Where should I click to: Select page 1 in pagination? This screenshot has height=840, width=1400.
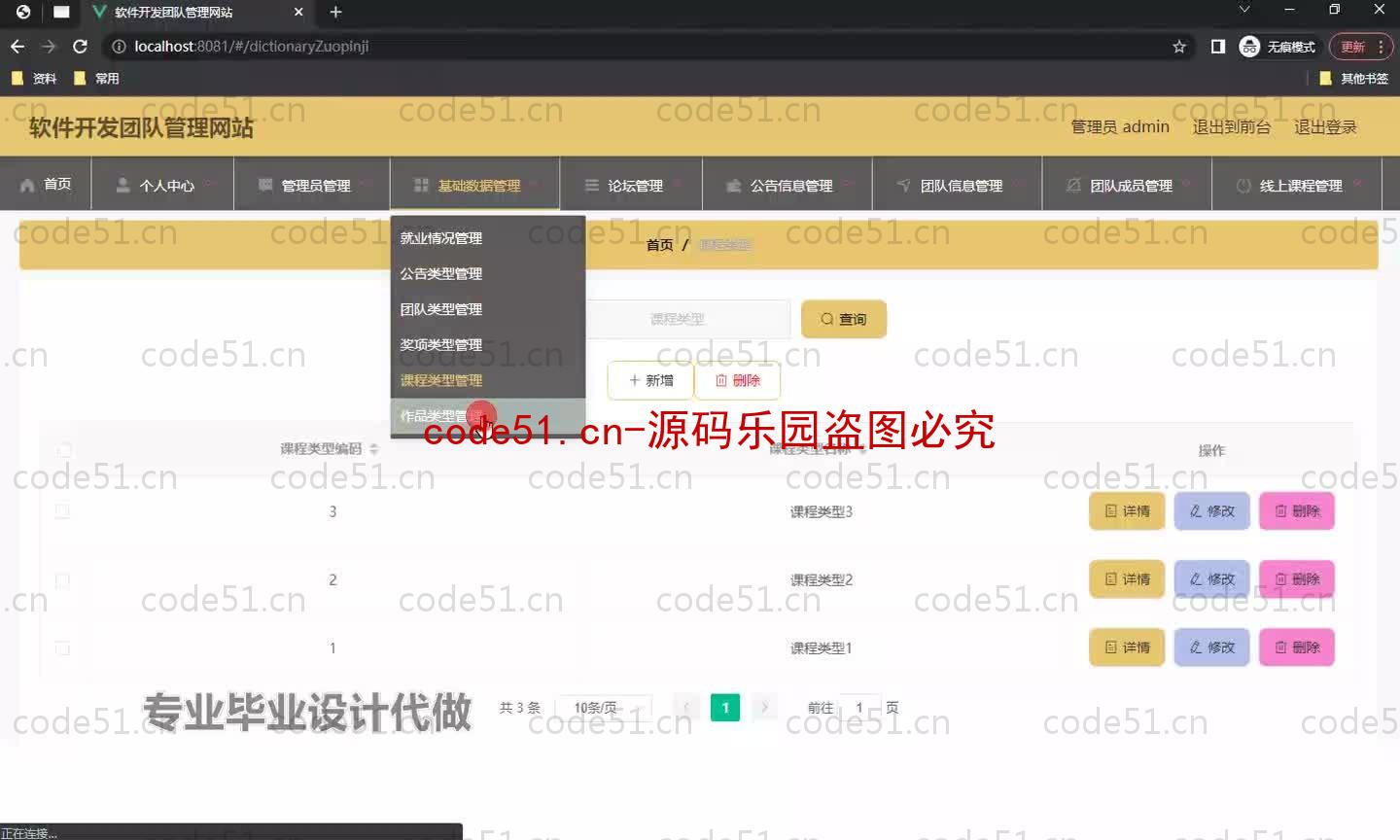pyautogui.click(x=725, y=708)
